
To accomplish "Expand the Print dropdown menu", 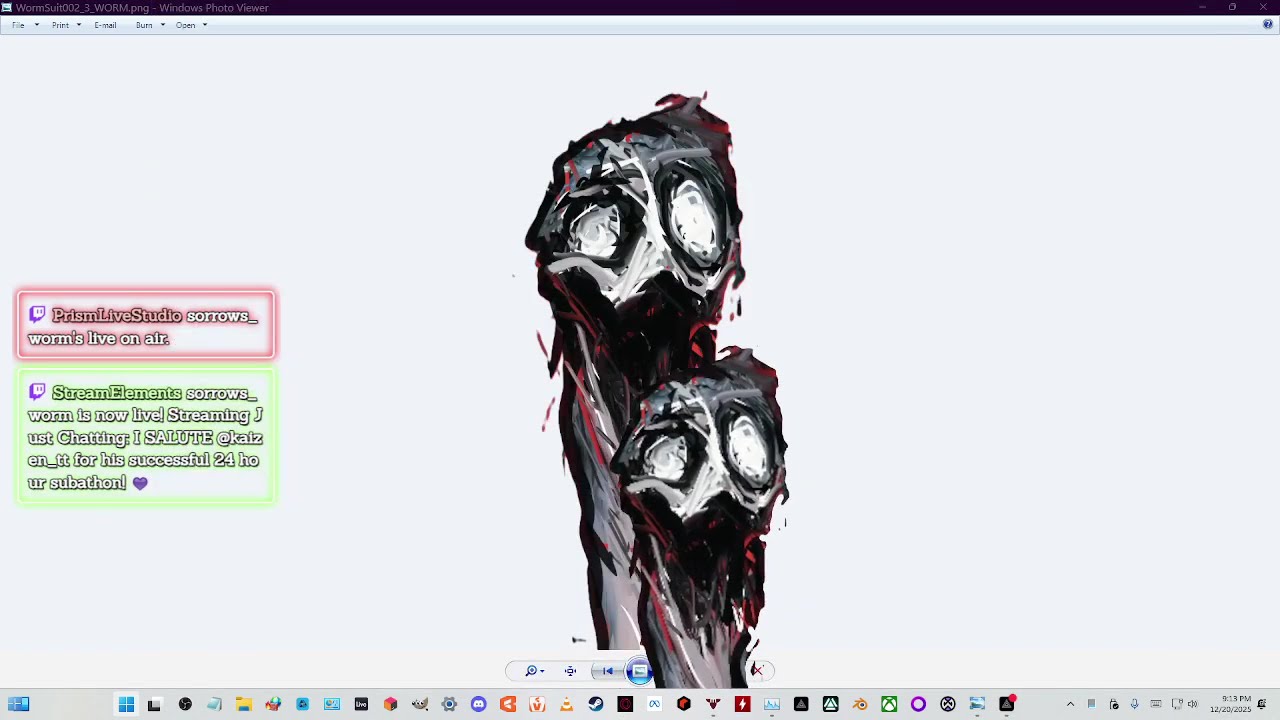I will 66,25.
